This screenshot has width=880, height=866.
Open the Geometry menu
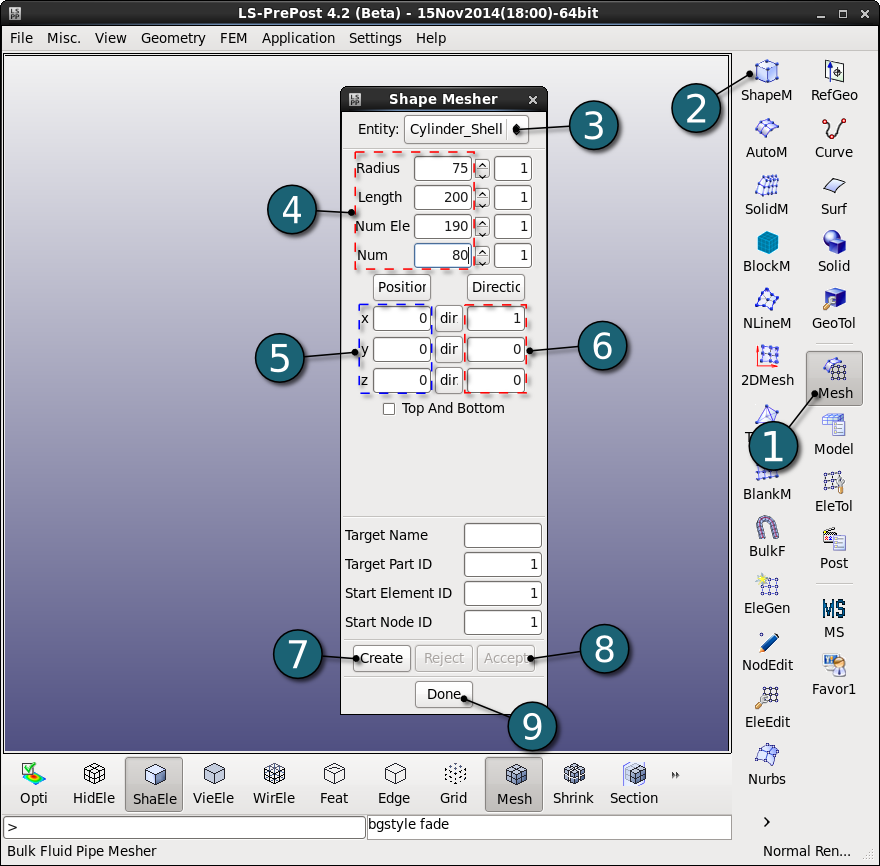pos(173,38)
